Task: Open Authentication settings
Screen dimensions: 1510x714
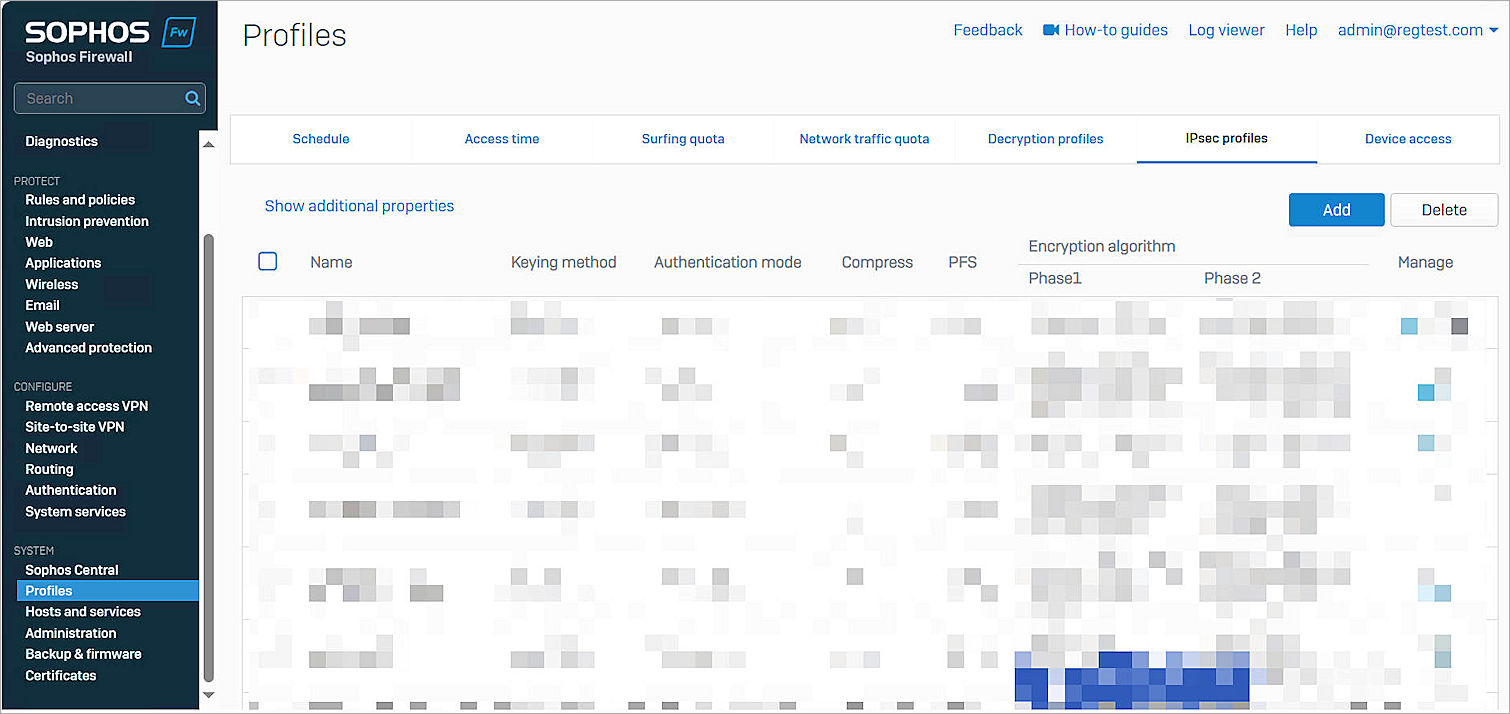Action: pos(71,490)
